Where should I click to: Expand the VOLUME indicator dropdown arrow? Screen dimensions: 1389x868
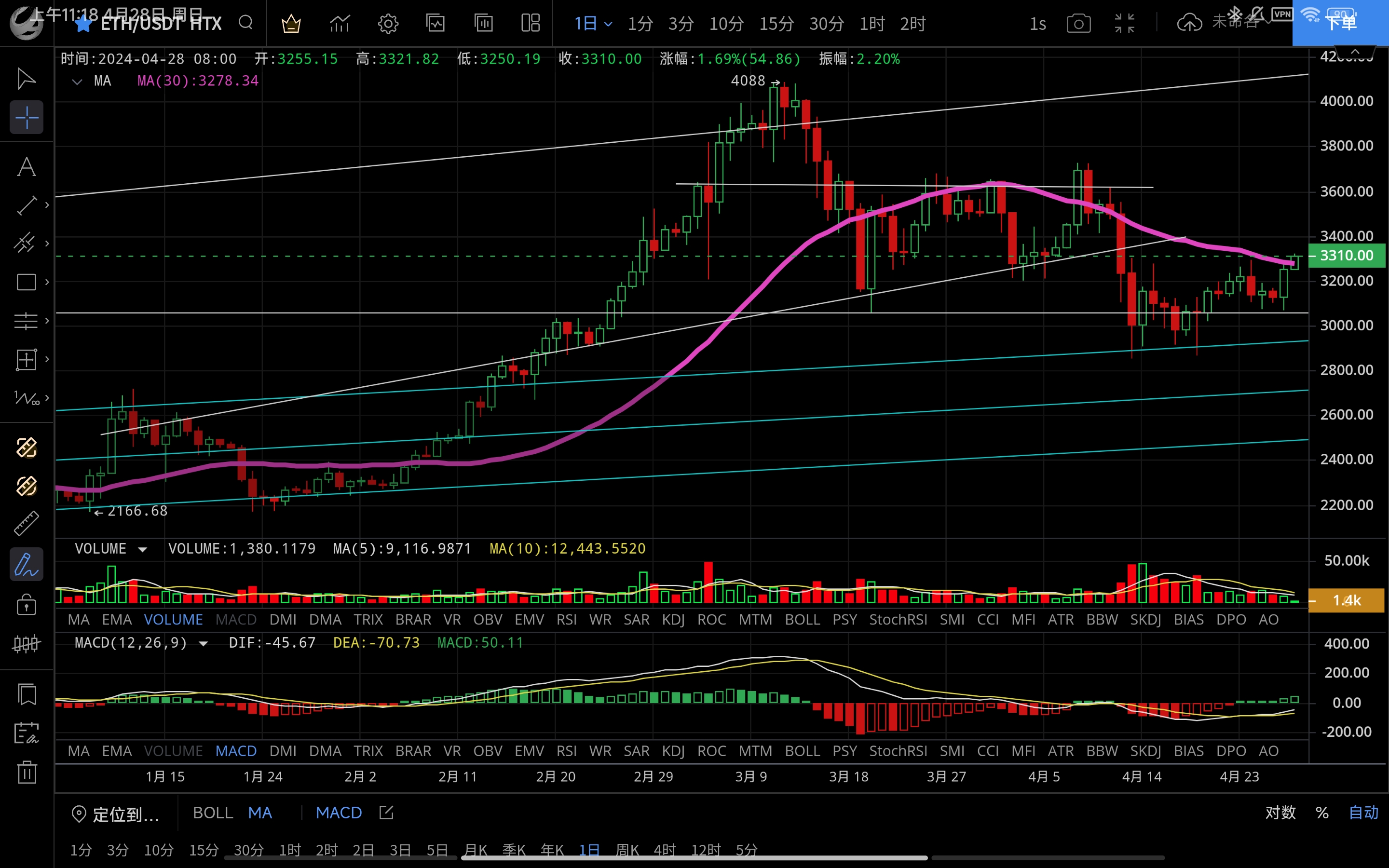click(x=142, y=549)
